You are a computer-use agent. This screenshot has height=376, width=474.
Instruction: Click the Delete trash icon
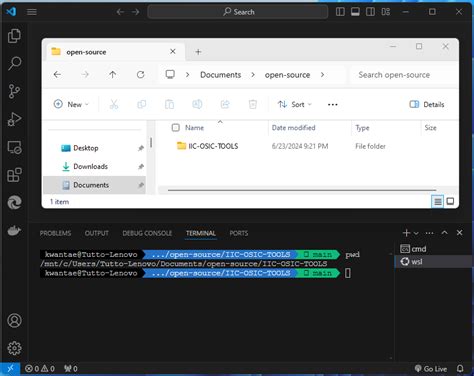pyautogui.click(x=253, y=104)
